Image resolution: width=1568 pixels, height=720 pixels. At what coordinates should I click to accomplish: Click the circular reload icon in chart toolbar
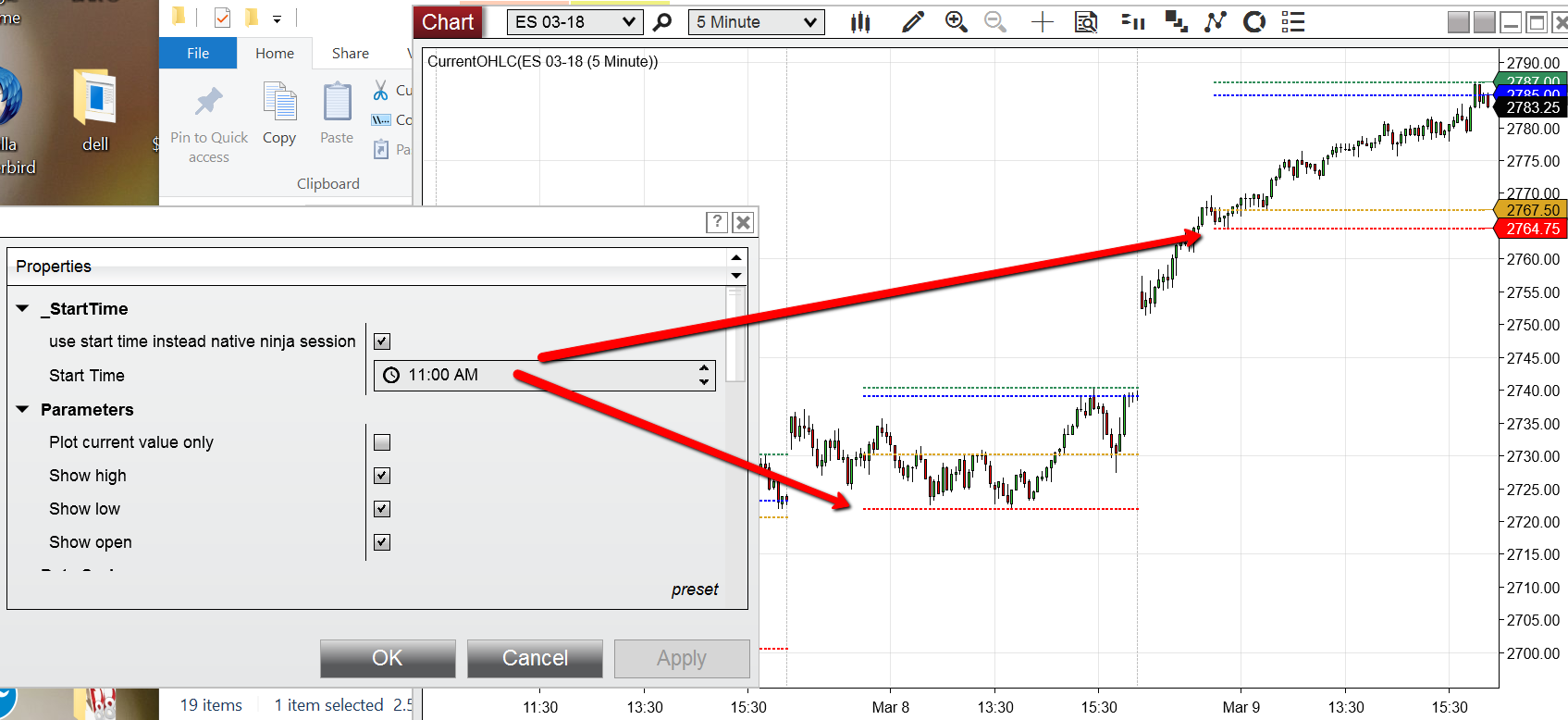1254,22
